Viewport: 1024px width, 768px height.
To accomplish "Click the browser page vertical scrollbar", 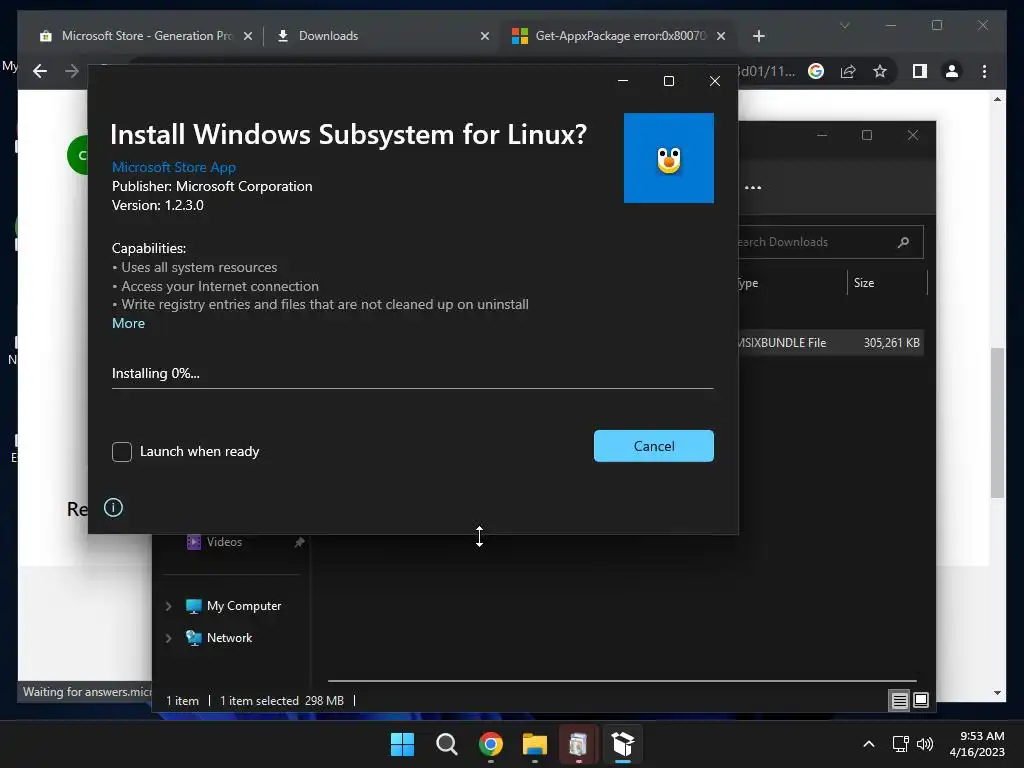I will click(997, 423).
